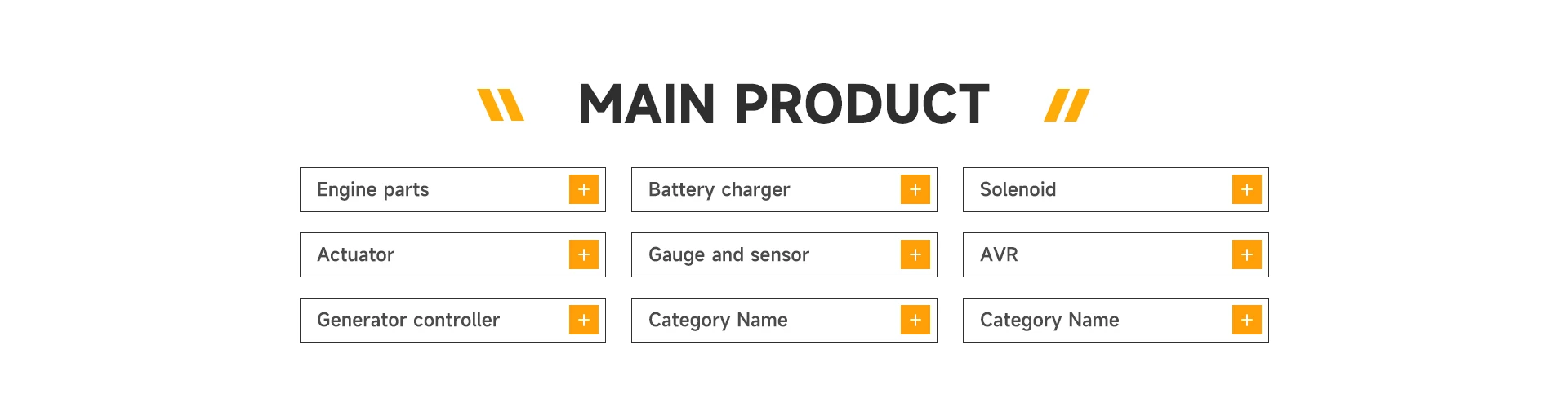
Task: Open the Engine parts category label
Action: 373,189
